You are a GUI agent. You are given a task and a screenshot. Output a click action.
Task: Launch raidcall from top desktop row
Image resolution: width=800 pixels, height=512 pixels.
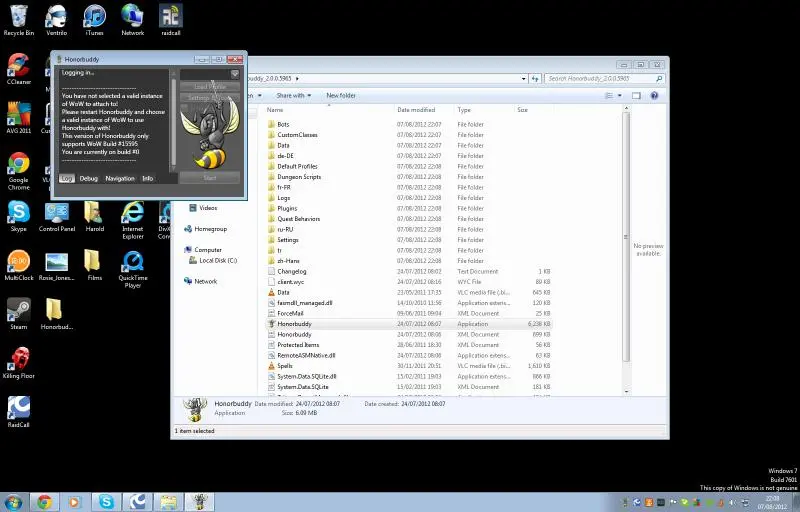pos(170,20)
